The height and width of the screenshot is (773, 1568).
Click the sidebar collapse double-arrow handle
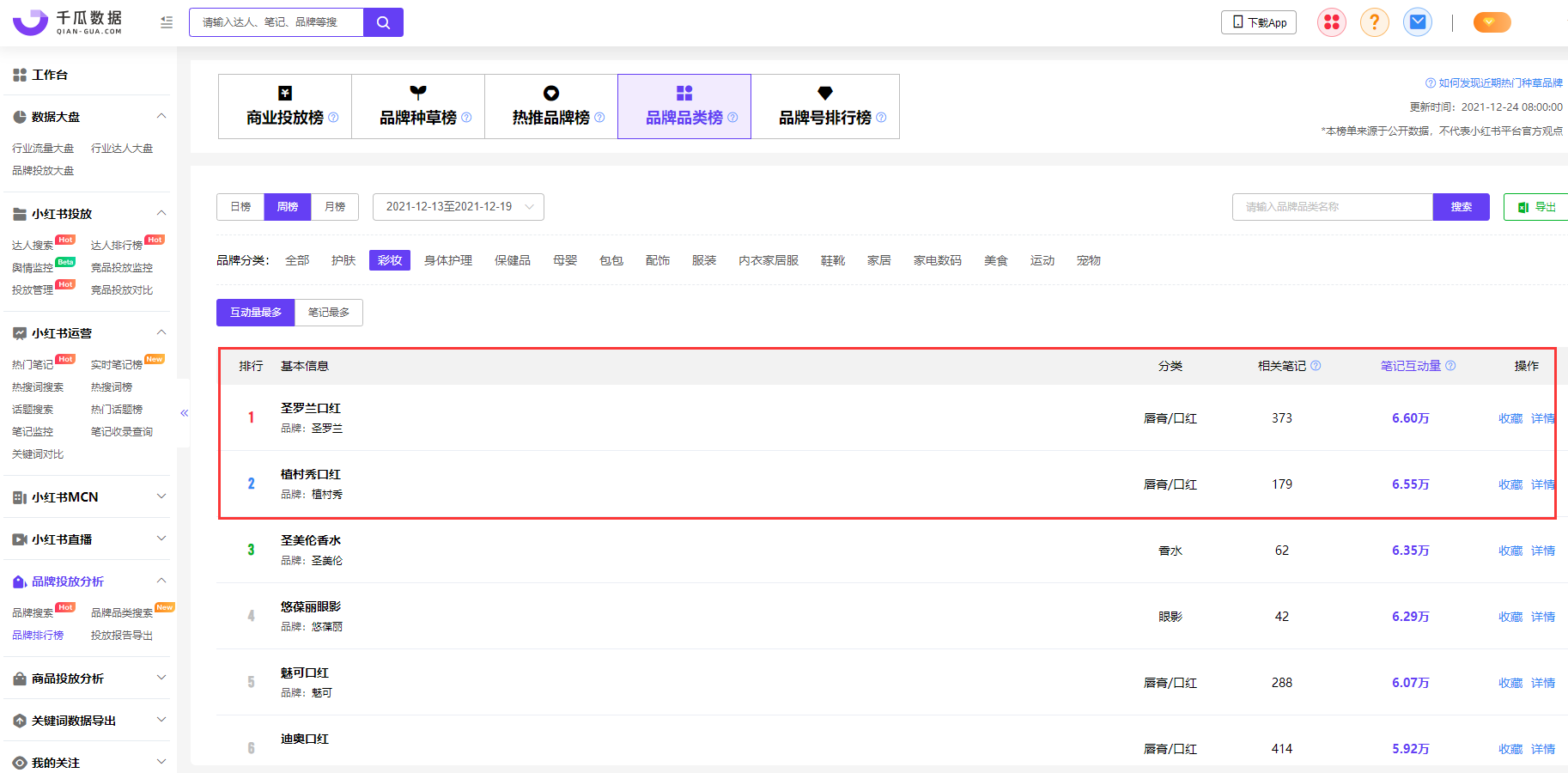click(x=184, y=413)
